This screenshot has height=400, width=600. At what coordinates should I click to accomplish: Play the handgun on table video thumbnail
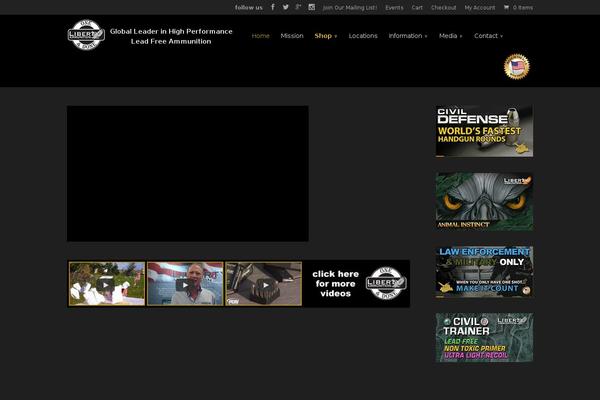(x=264, y=284)
